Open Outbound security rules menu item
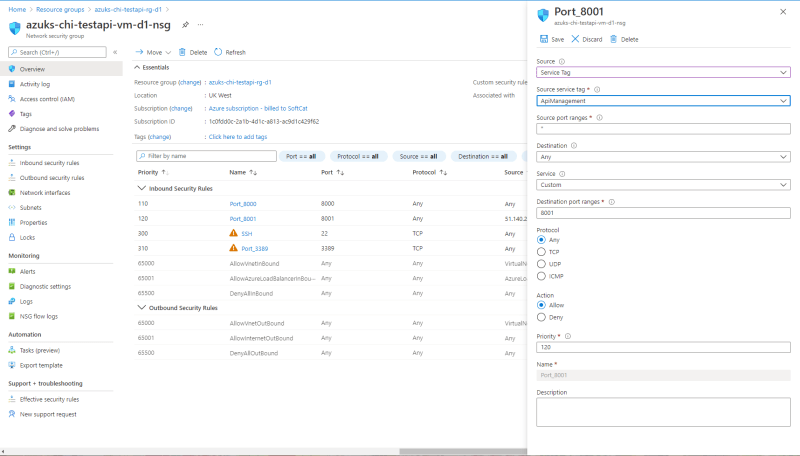Screen dimensions: 800x456 [x=52, y=178]
